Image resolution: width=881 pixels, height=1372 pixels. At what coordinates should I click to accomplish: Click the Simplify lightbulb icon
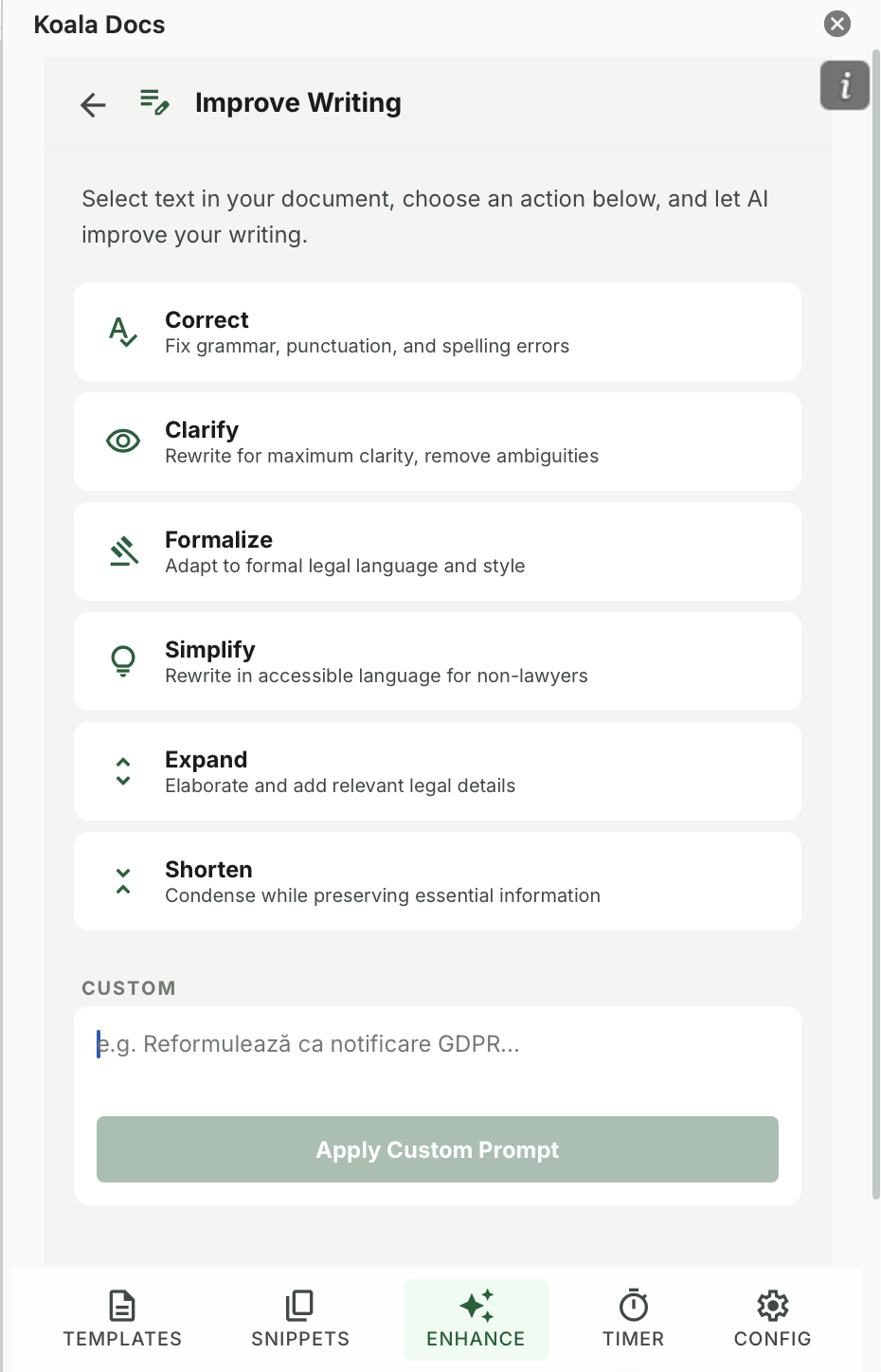point(122,660)
